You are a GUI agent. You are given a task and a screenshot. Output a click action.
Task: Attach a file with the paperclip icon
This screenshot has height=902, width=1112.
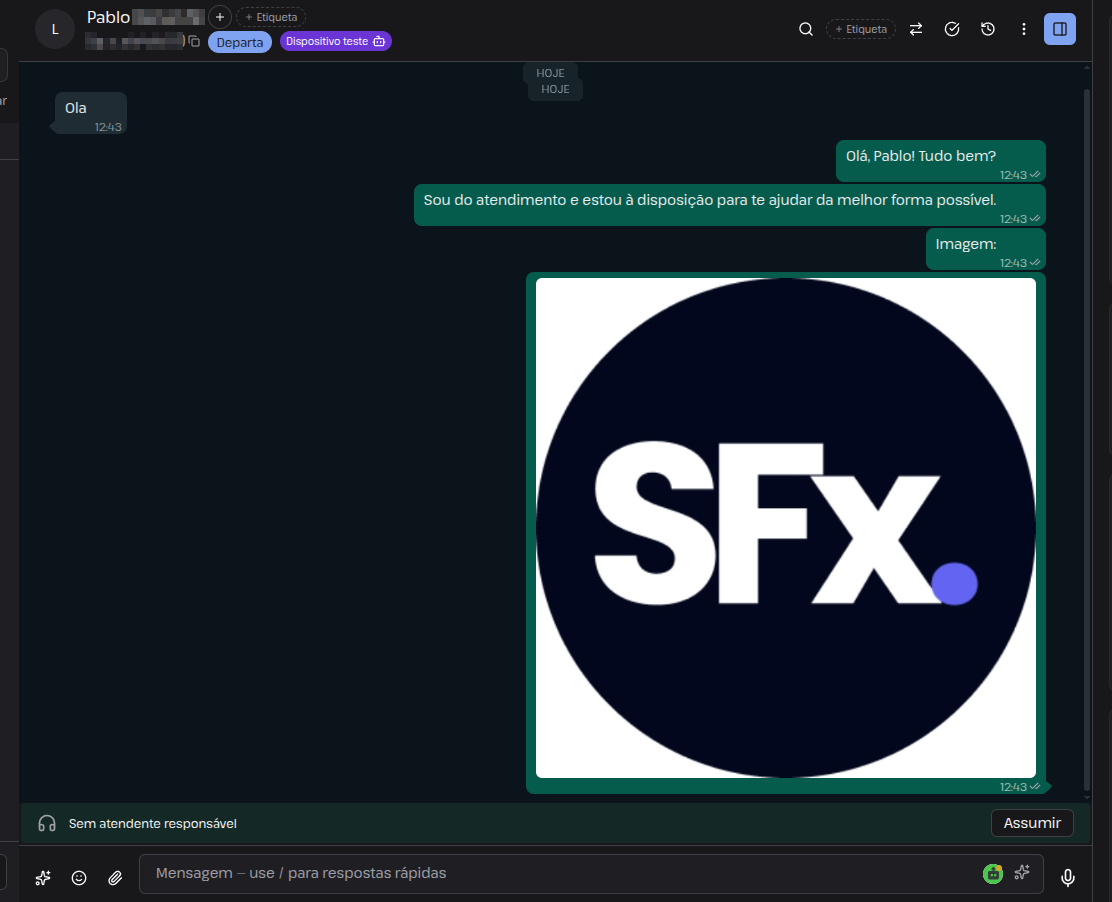point(115,878)
